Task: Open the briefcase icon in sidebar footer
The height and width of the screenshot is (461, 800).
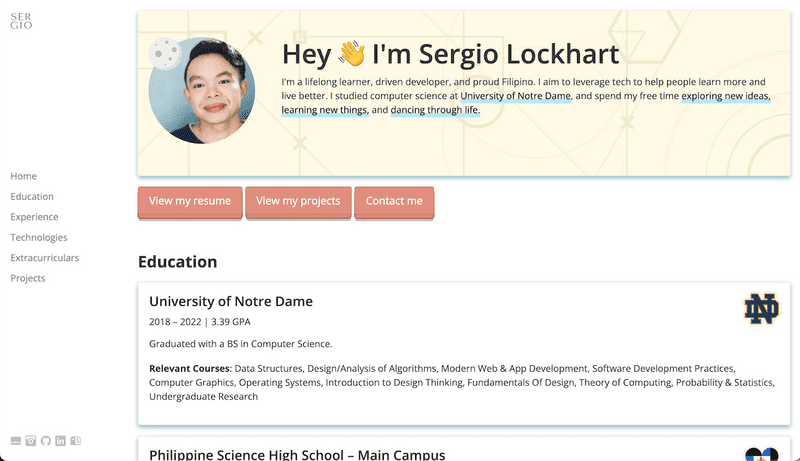Action: pos(16,441)
